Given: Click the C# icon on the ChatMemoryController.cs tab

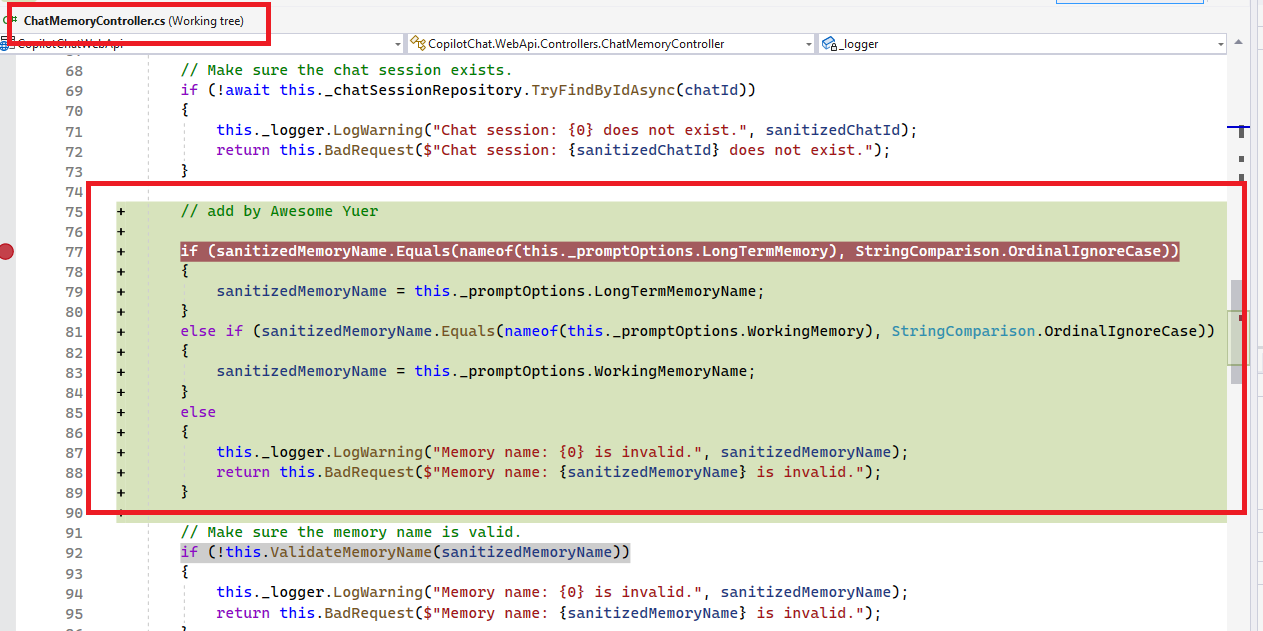Looking at the screenshot, I should (x=10, y=18).
